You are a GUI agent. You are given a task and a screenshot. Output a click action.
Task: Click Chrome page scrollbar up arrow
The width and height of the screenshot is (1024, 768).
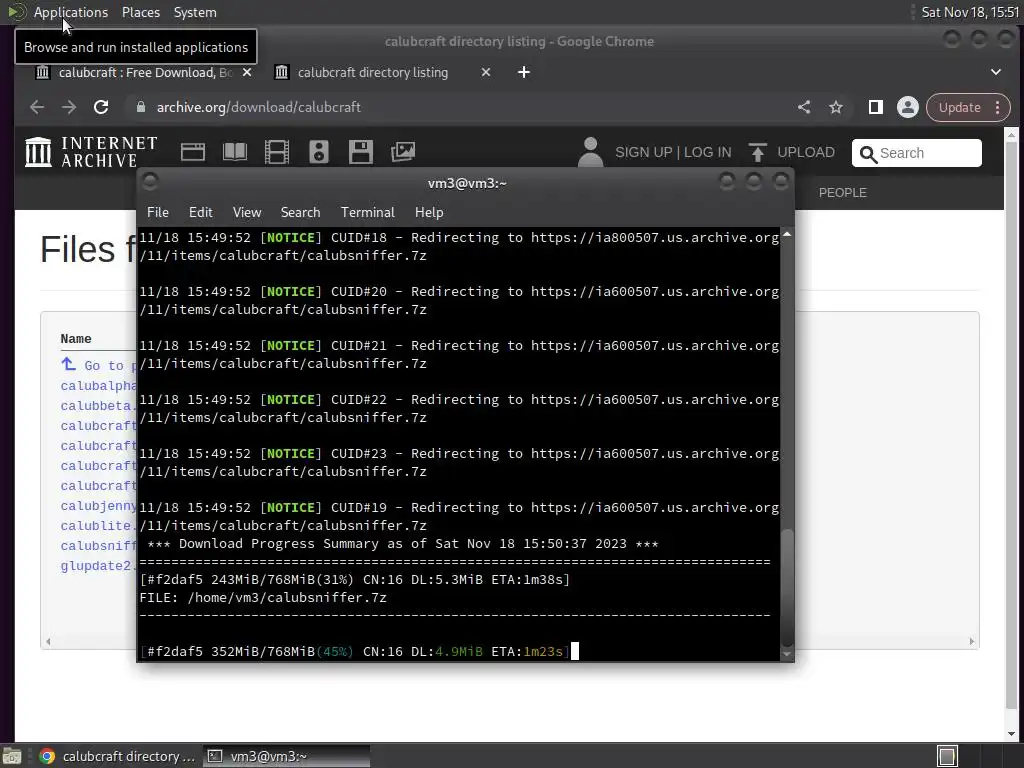pos(1012,135)
